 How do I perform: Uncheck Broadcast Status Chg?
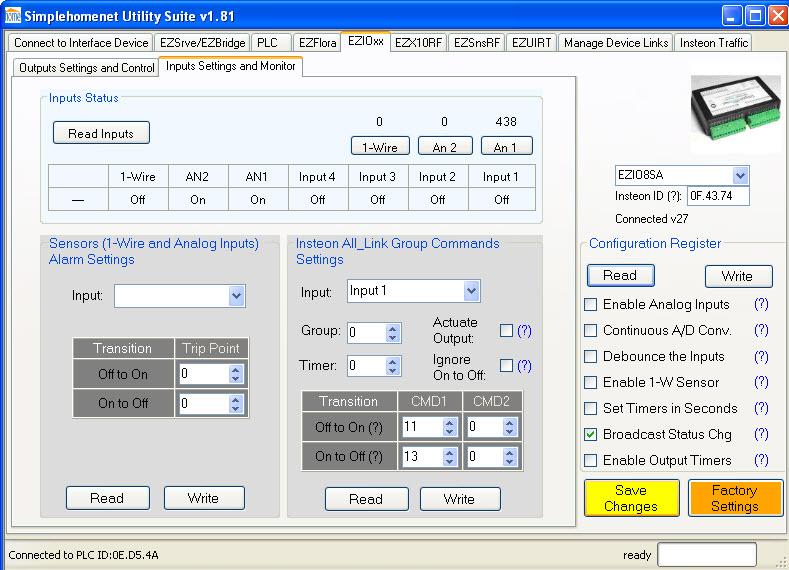click(x=591, y=434)
